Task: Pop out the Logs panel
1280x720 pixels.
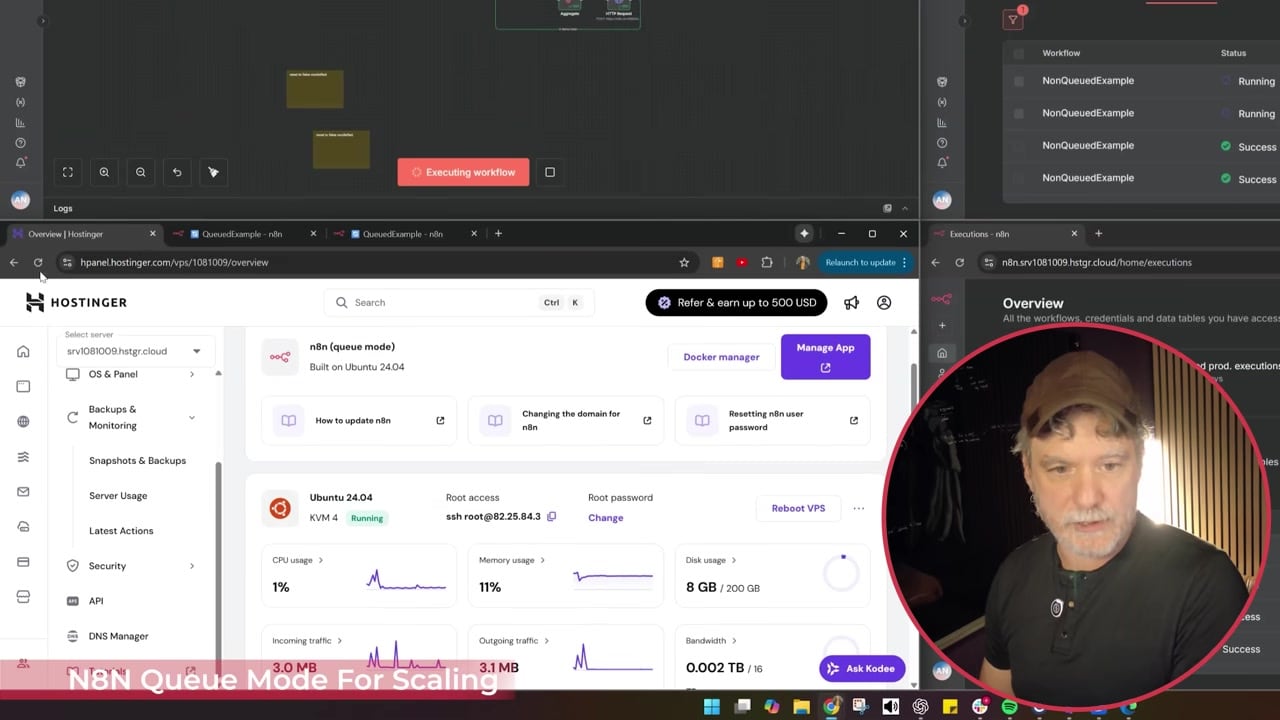Action: tap(887, 208)
